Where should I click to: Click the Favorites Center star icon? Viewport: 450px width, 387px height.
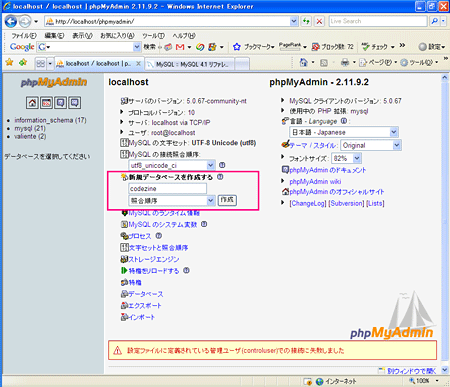coord(9,62)
